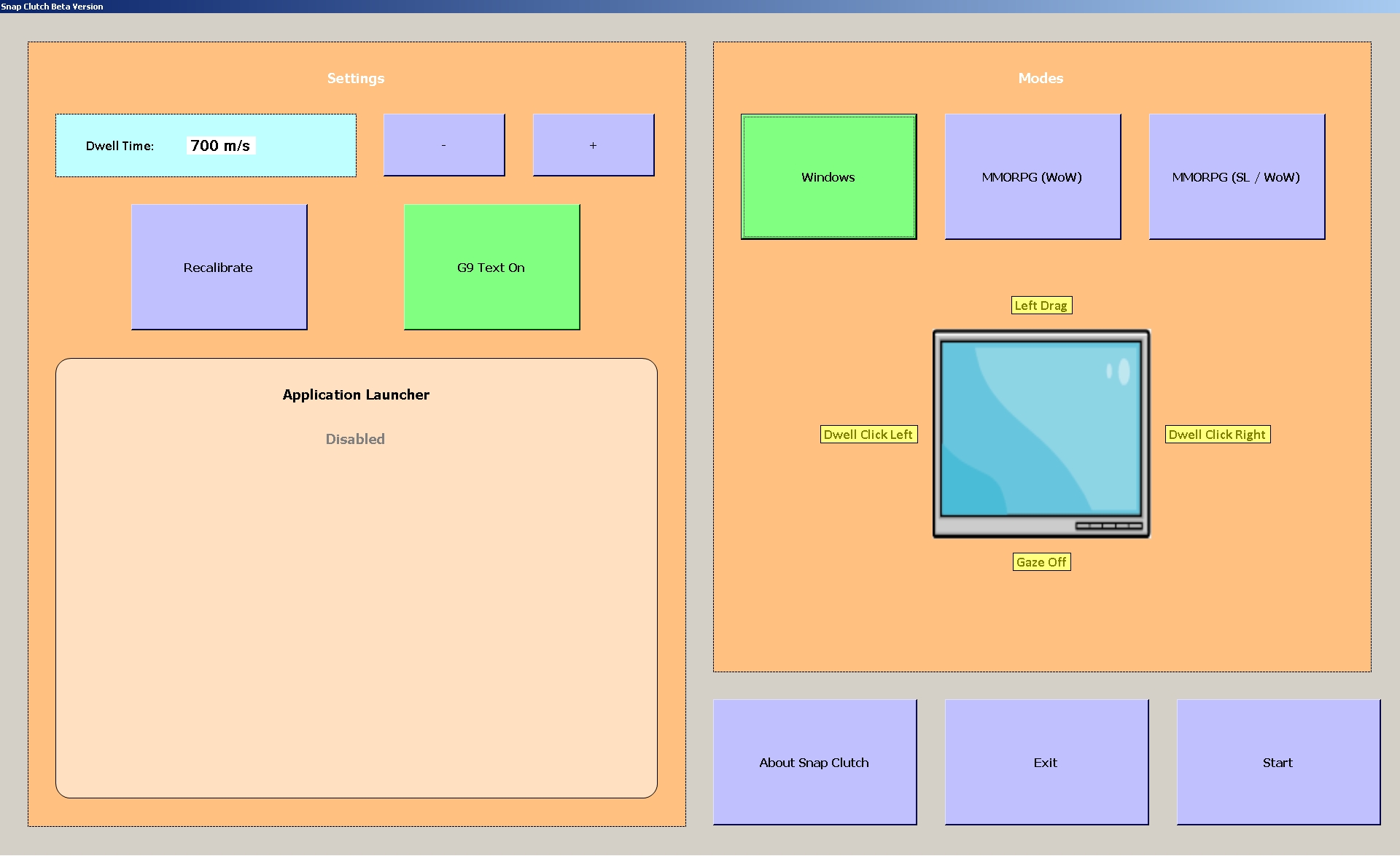The image size is (1400, 856).
Task: Click the Dwell Click Right label
Action: pyautogui.click(x=1217, y=435)
